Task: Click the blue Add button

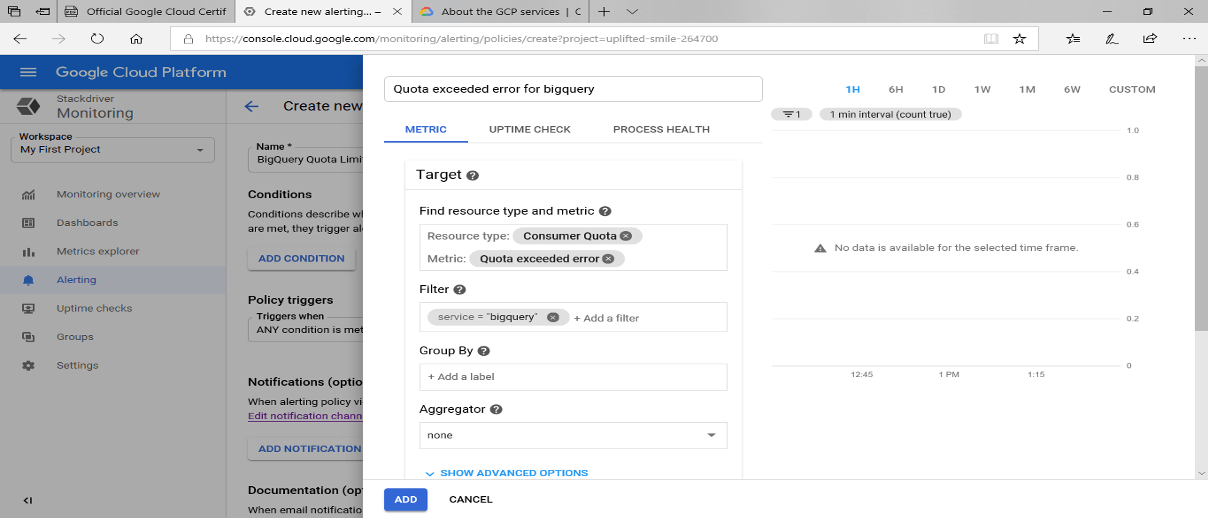Action: pos(405,499)
